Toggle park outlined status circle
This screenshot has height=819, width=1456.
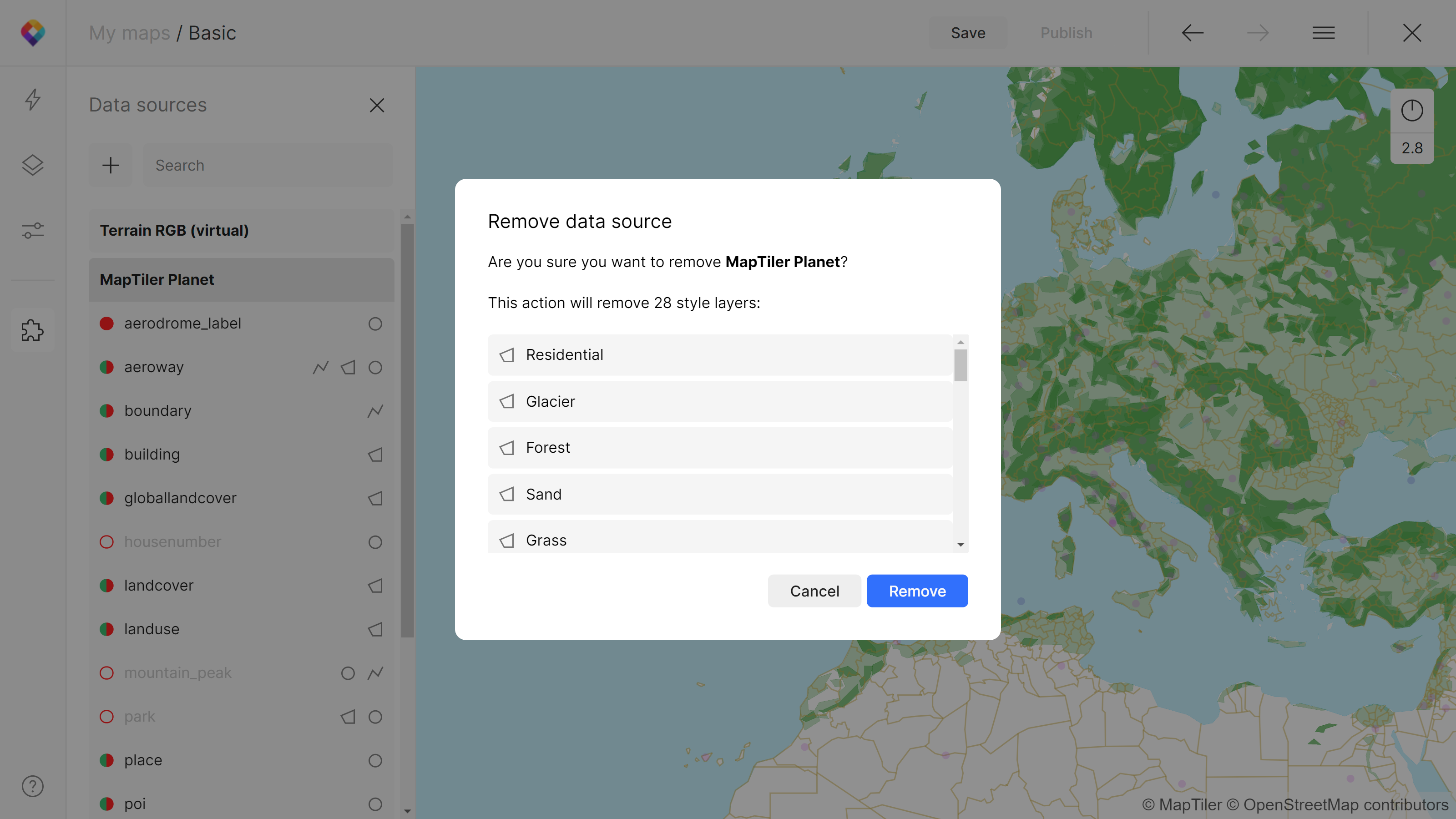pyautogui.click(x=107, y=717)
